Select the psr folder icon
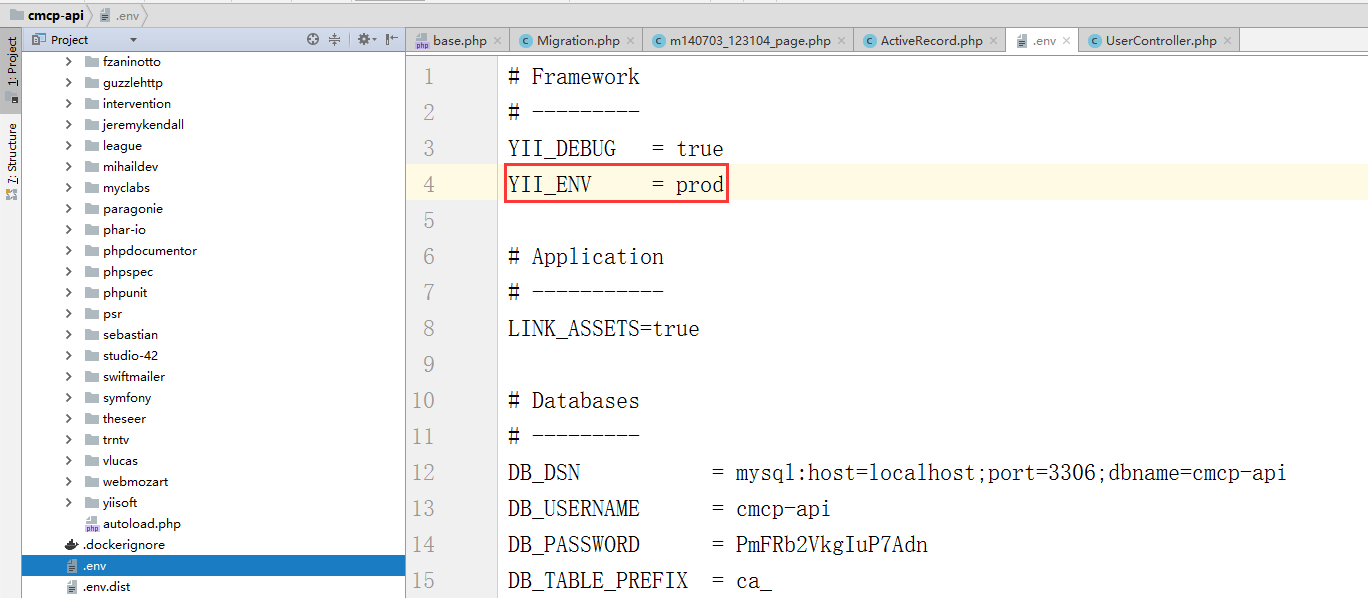This screenshot has height=598, width=1368. tap(92, 313)
